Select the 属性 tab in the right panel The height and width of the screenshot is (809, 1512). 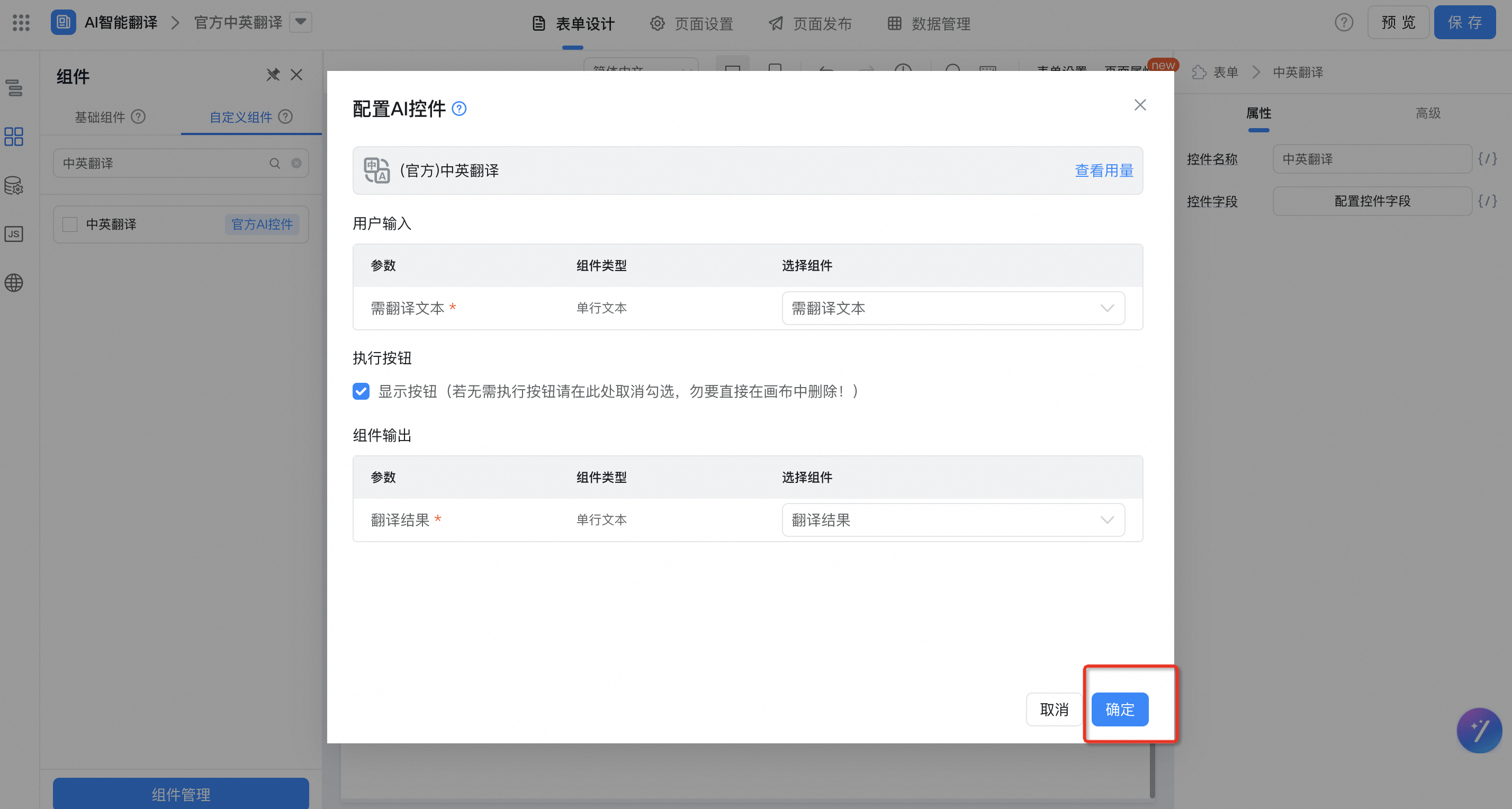pyautogui.click(x=1258, y=113)
